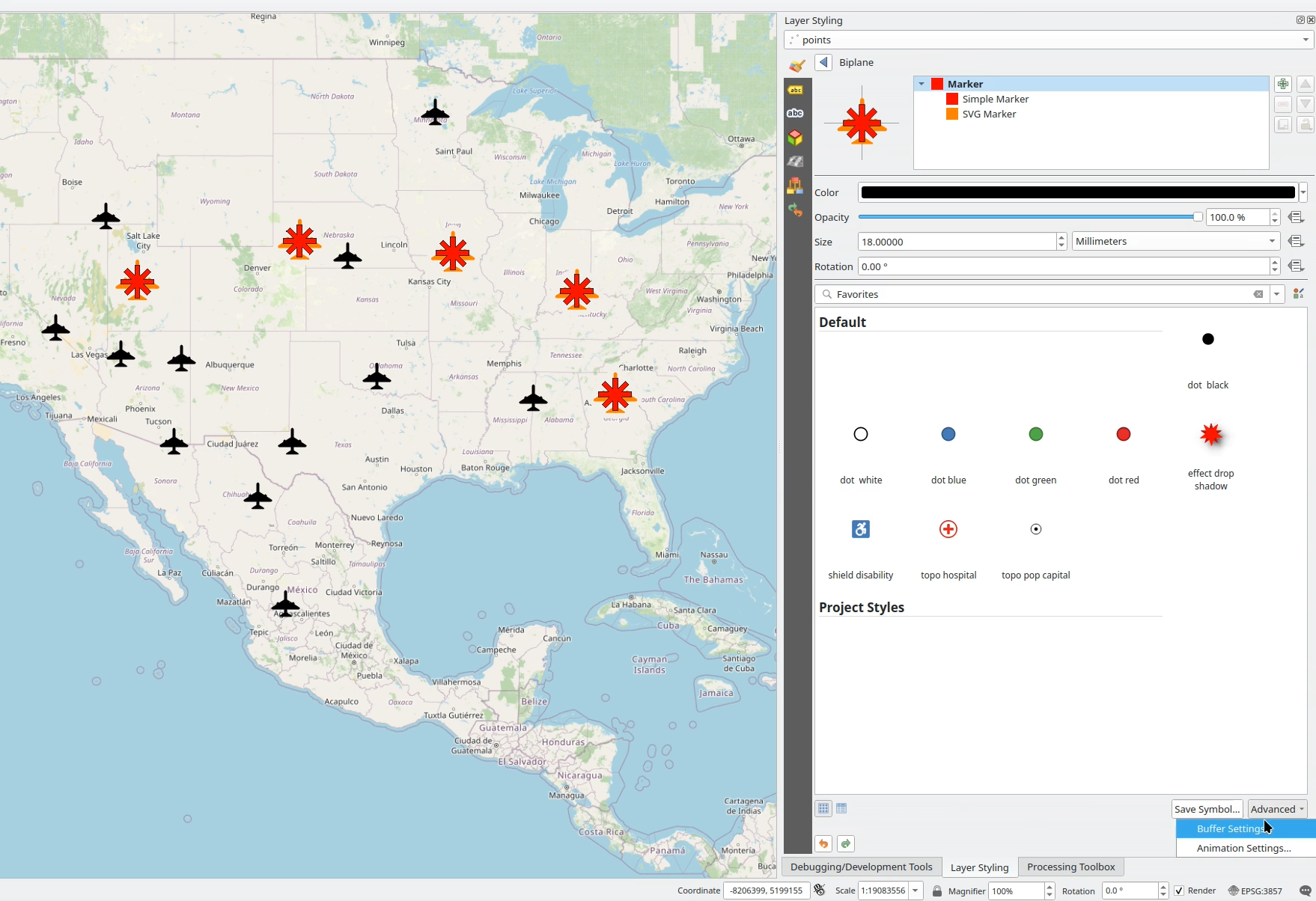
Task: Collapse the Marker tree item
Action: (921, 84)
